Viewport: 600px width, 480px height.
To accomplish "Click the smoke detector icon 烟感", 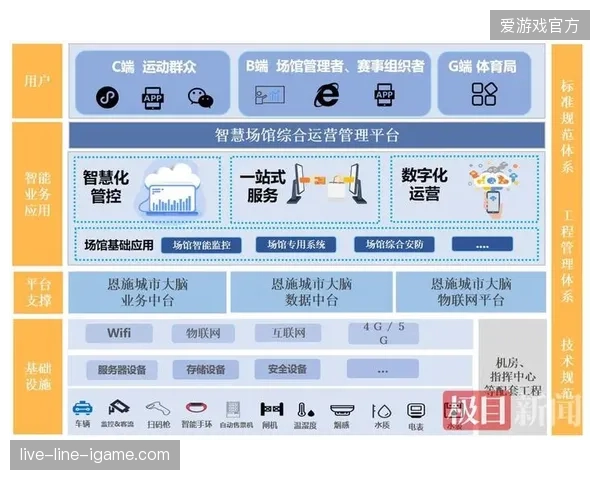I will pos(342,410).
